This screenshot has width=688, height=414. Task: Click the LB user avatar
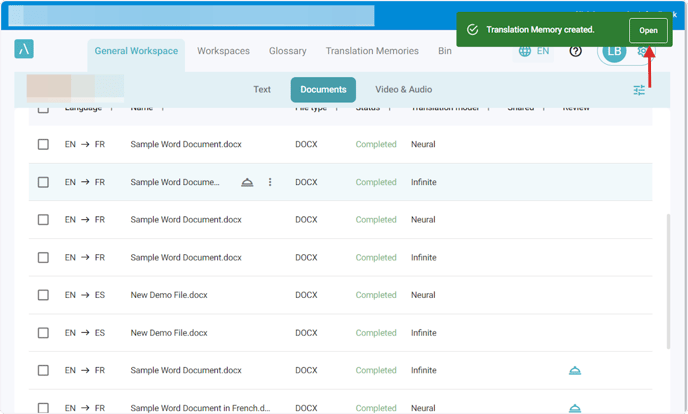pyautogui.click(x=614, y=52)
